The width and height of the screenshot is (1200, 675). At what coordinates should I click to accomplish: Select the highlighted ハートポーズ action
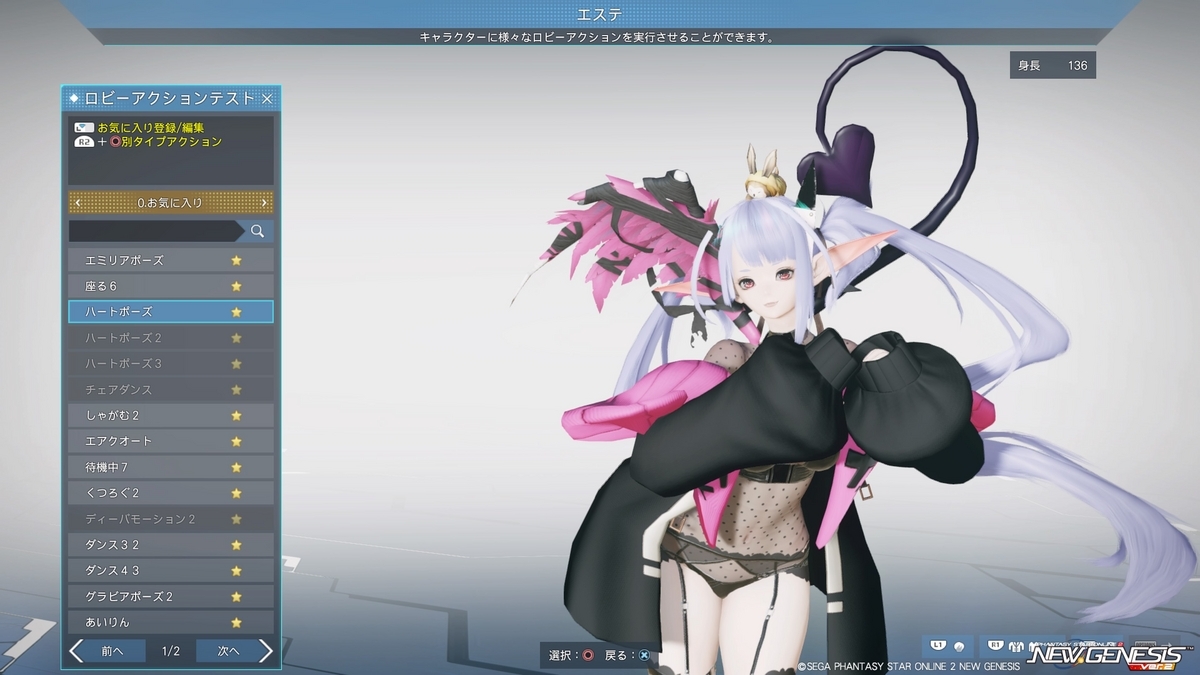(x=171, y=312)
